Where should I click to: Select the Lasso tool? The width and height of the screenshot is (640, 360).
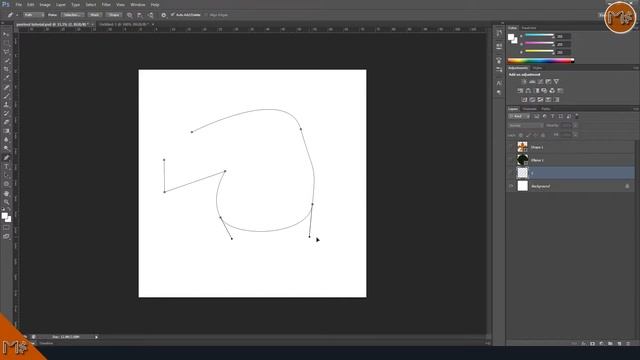[6, 52]
